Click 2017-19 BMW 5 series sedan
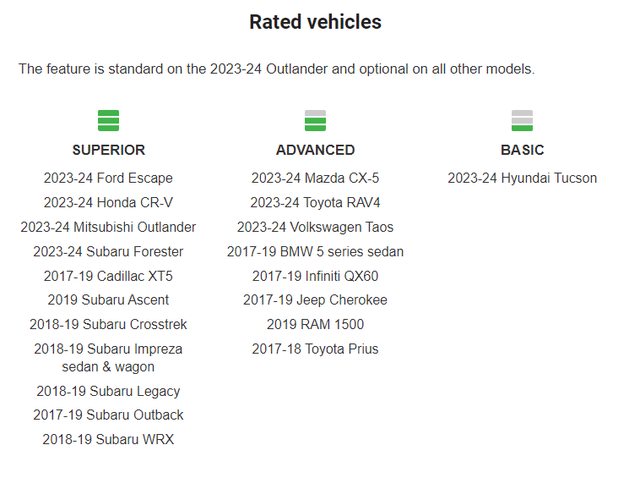The image size is (640, 489). tap(315, 251)
